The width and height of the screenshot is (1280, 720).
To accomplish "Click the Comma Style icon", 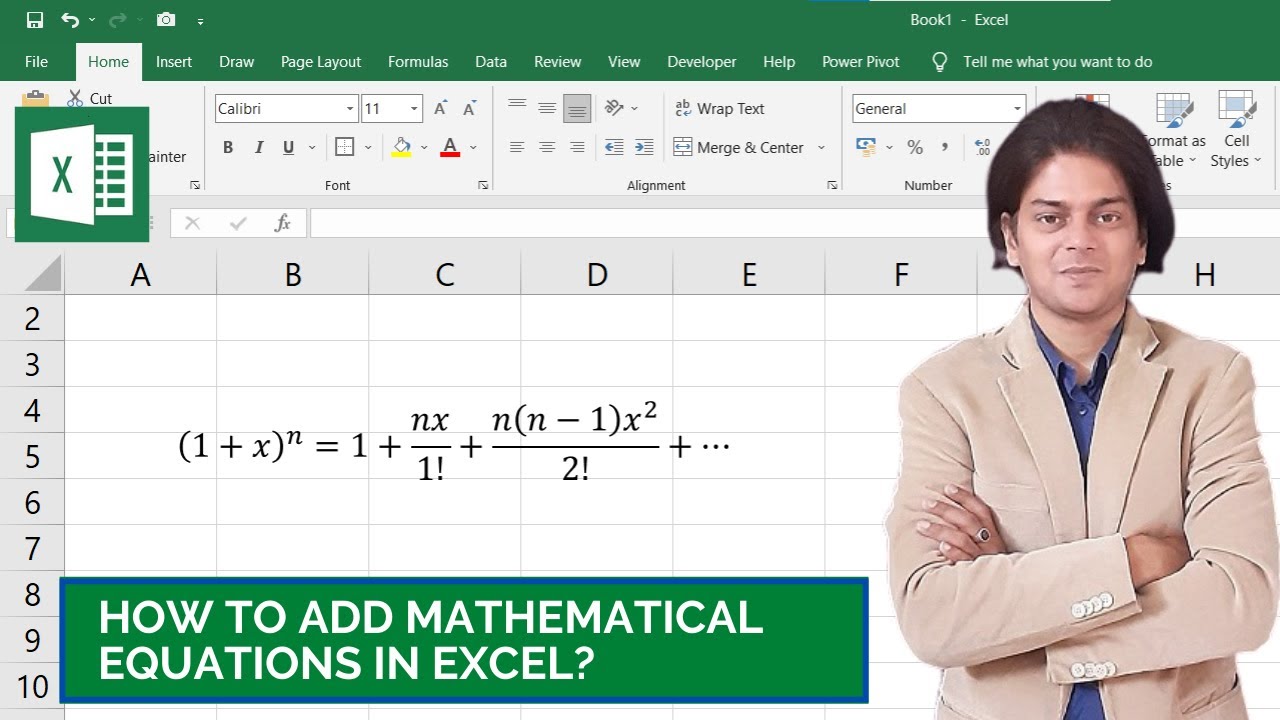I will (944, 147).
